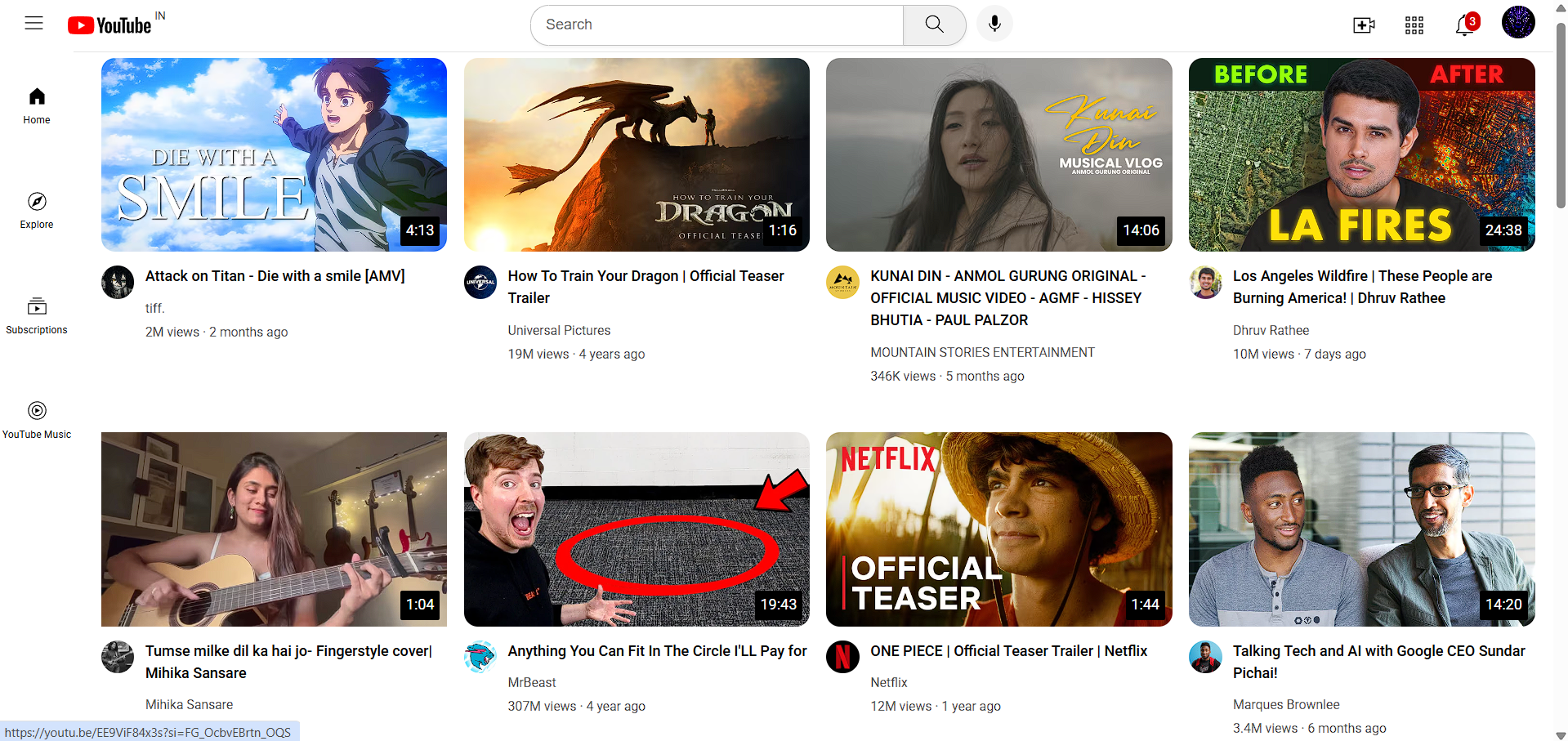This screenshot has height=741, width=1568.
Task: Open notifications bell with 3 alerts
Action: [1466, 25]
